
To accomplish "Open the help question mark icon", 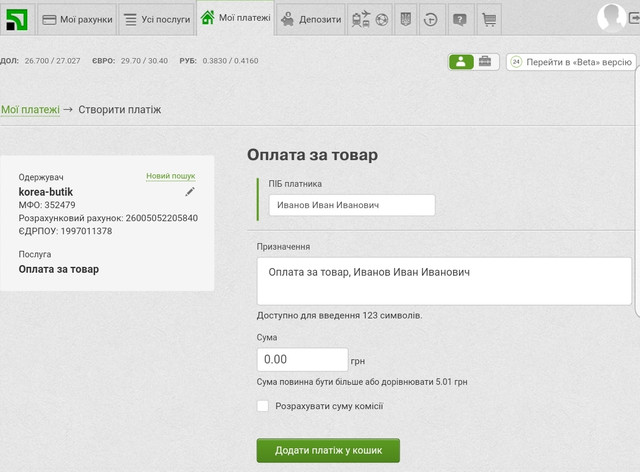I will pos(460,19).
